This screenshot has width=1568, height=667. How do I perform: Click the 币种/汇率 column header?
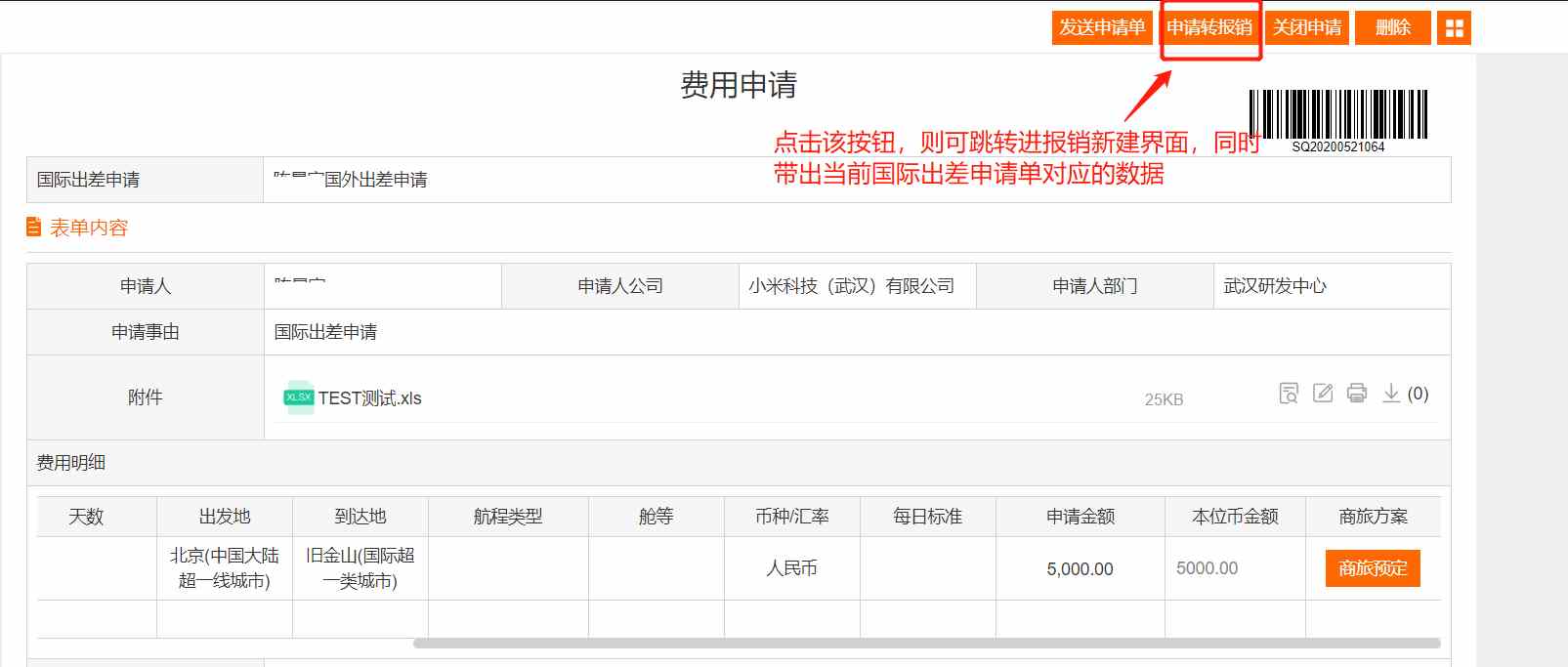click(x=792, y=517)
